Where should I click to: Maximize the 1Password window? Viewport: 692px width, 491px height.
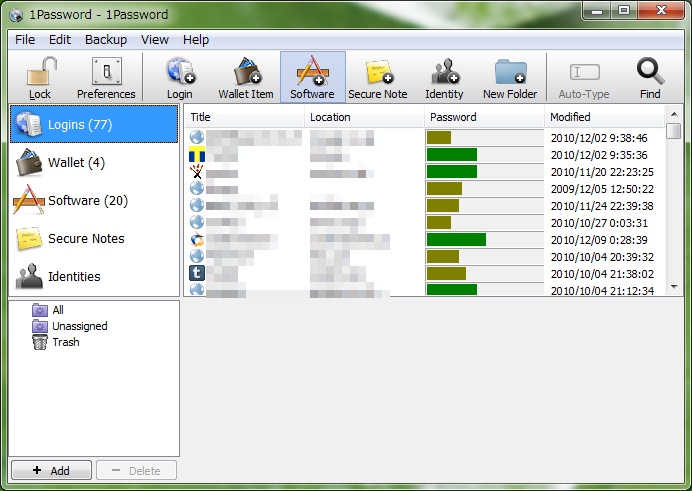click(x=624, y=11)
